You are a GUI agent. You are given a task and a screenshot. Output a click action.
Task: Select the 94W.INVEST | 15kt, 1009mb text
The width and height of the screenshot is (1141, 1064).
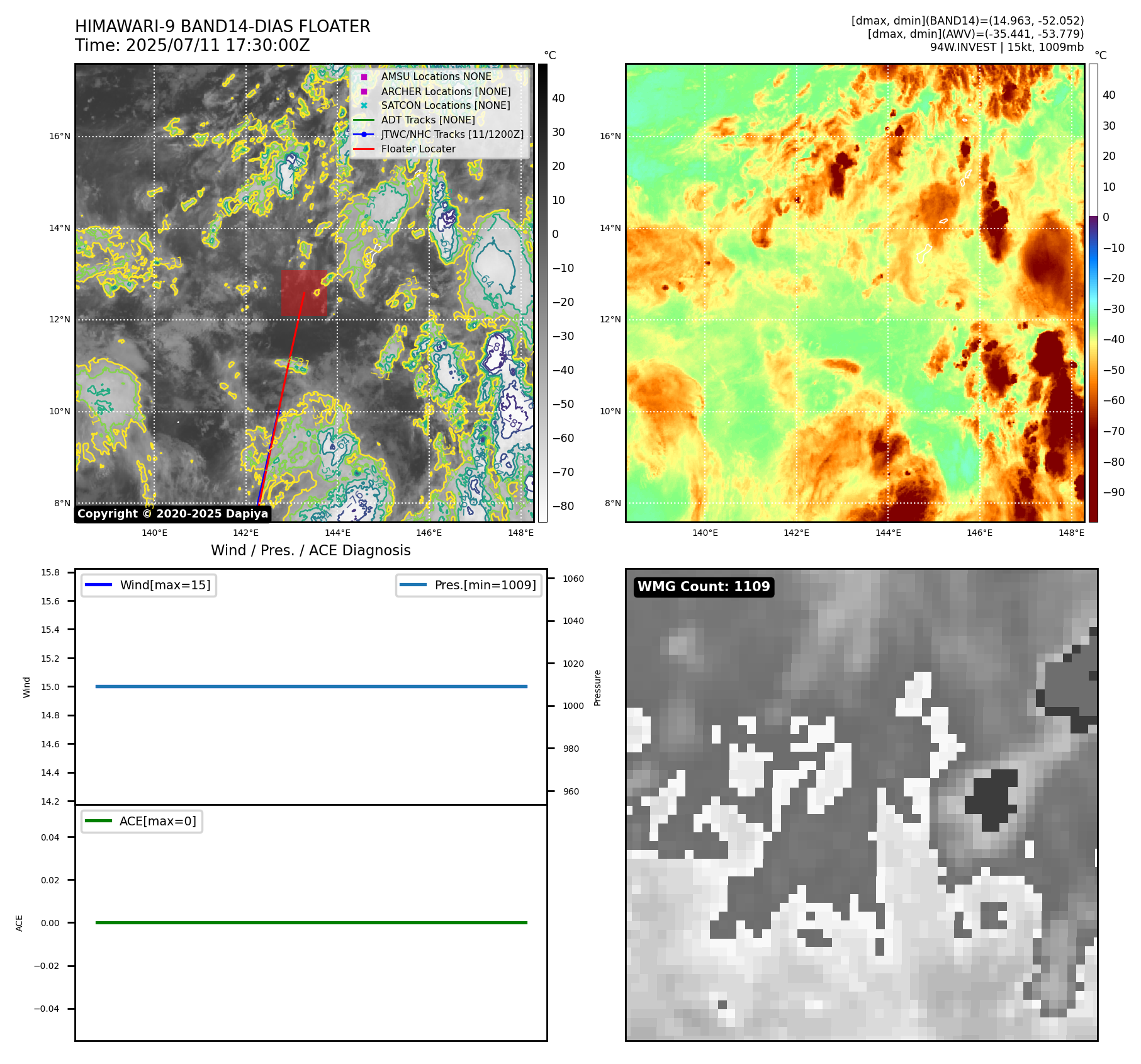click(1007, 47)
